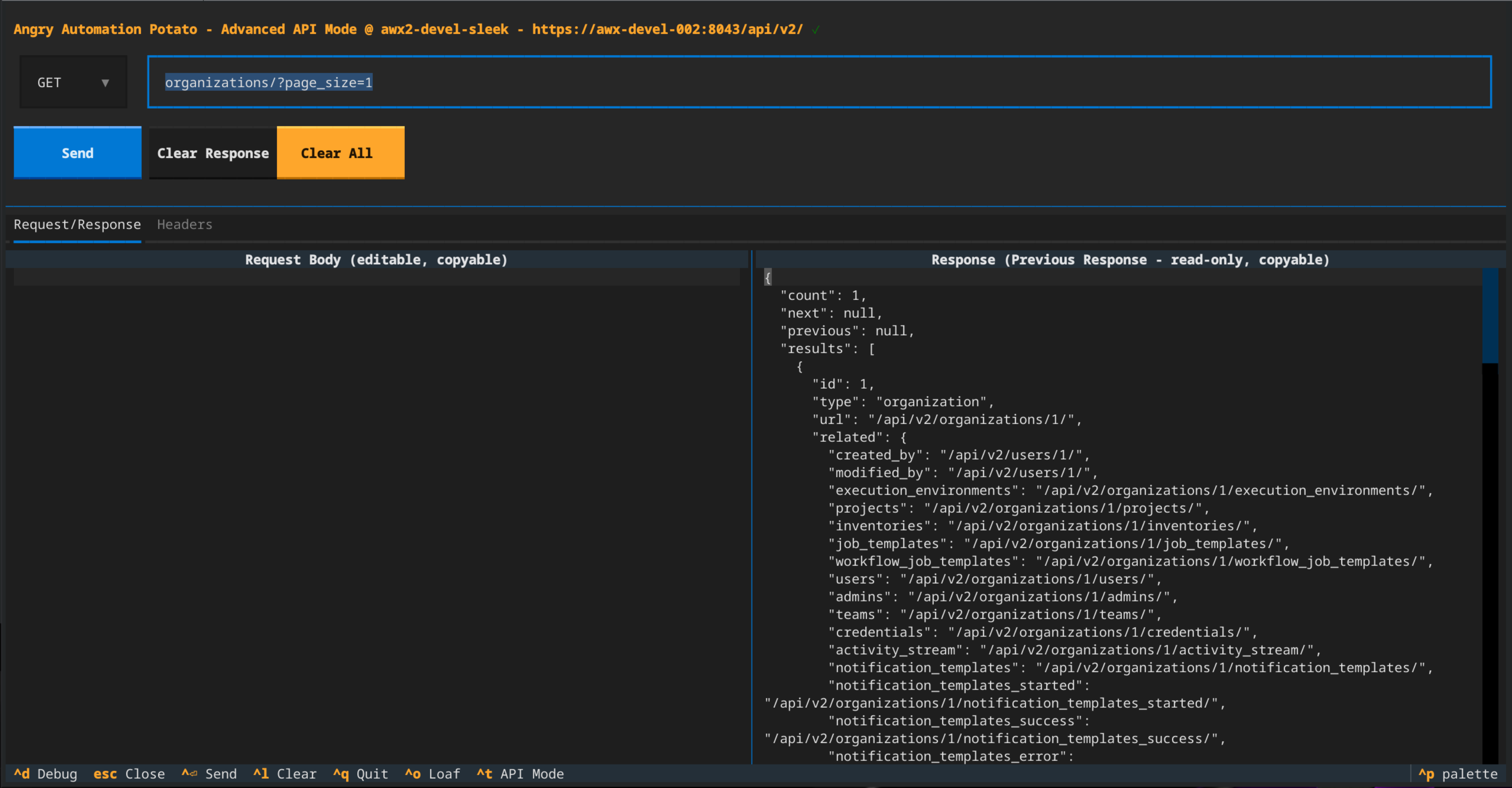
Task: Click the "notification_templates_error": key line
Action: coord(951,756)
